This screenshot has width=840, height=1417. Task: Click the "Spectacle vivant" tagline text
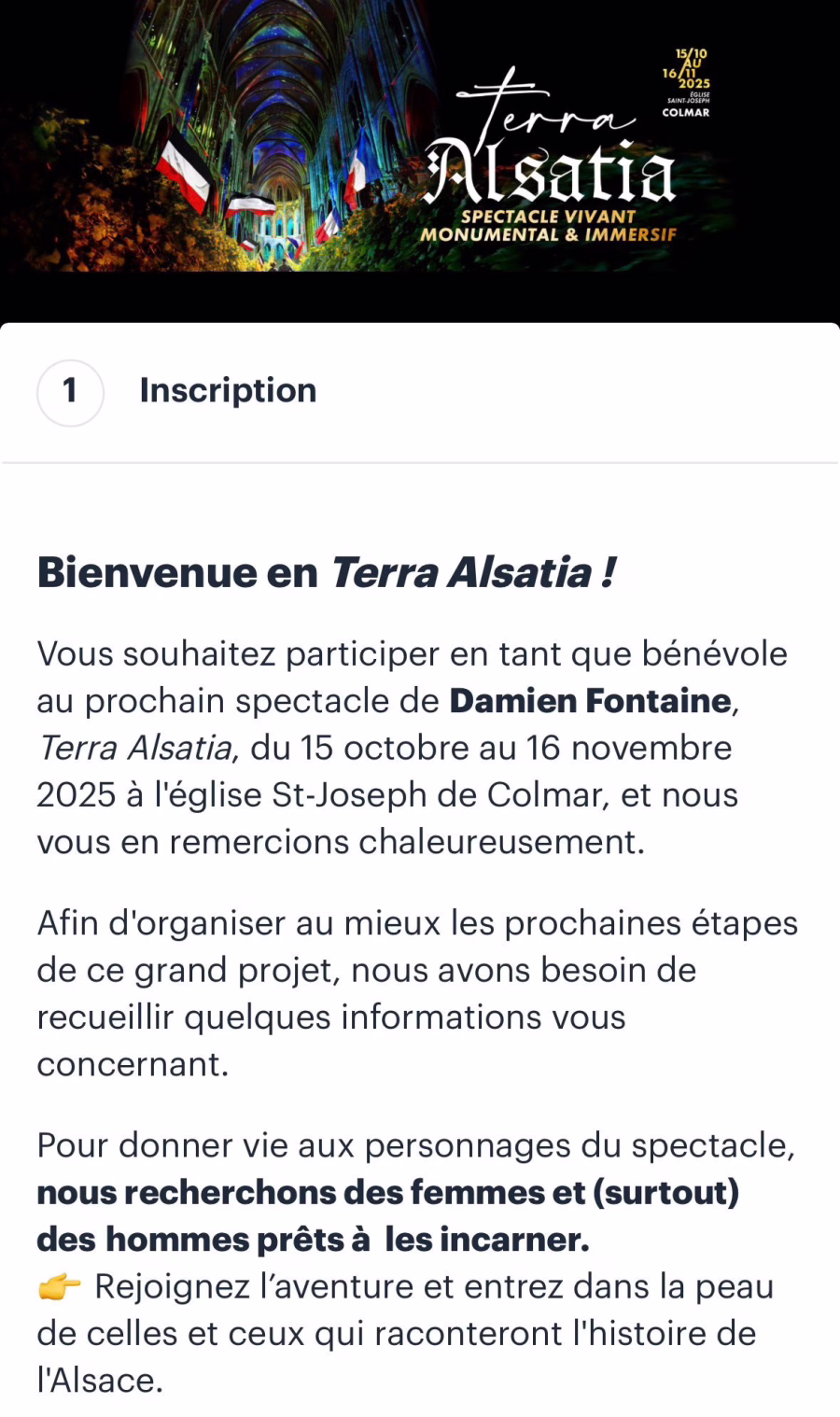click(x=548, y=217)
